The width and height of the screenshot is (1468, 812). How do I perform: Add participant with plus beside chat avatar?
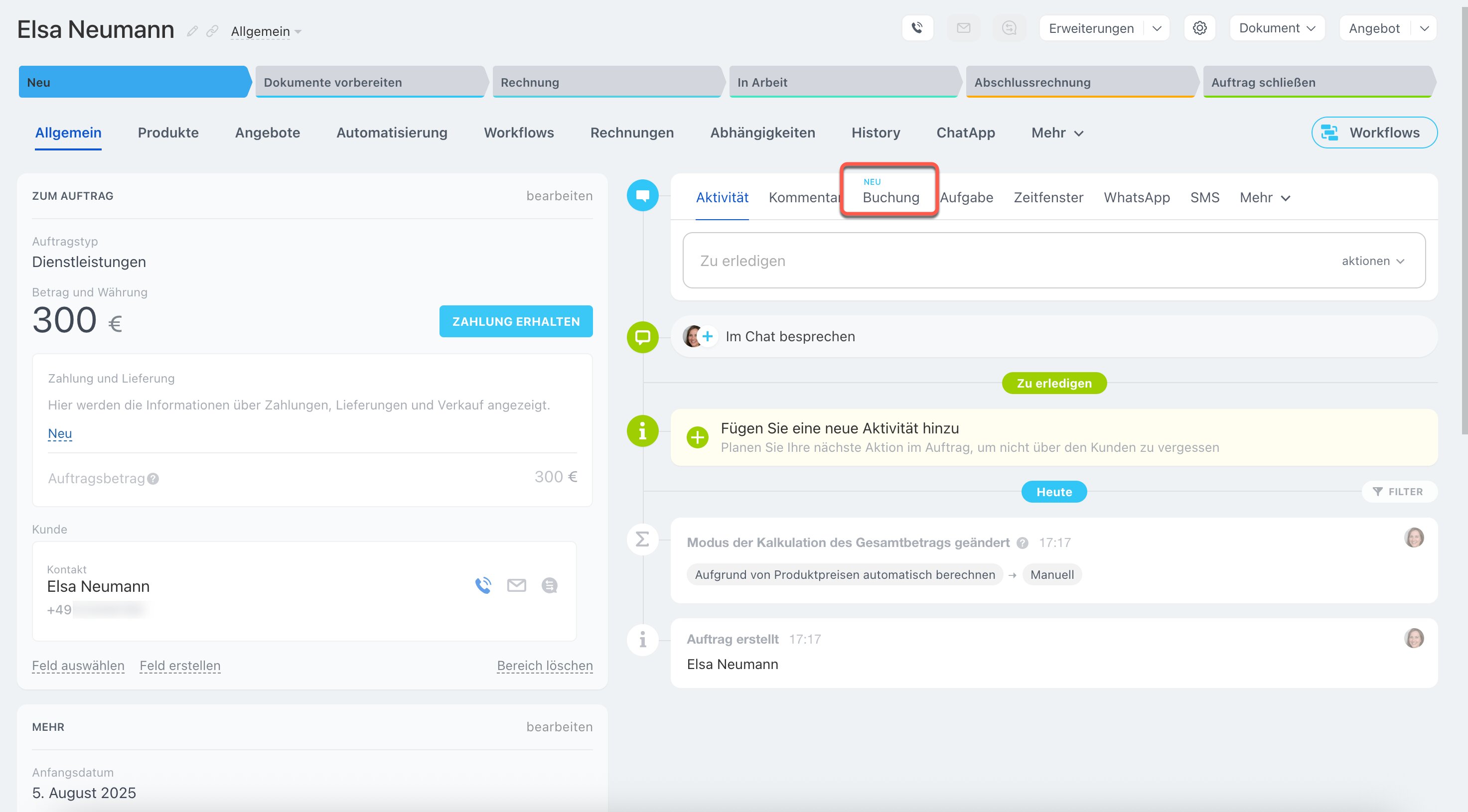tap(707, 336)
